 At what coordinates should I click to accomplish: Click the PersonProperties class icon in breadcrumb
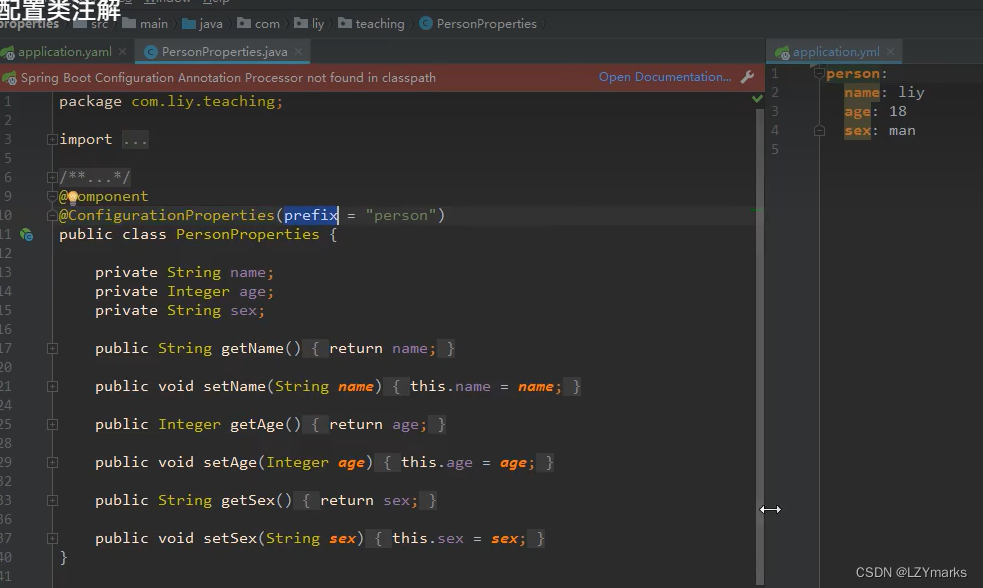pyautogui.click(x=426, y=23)
